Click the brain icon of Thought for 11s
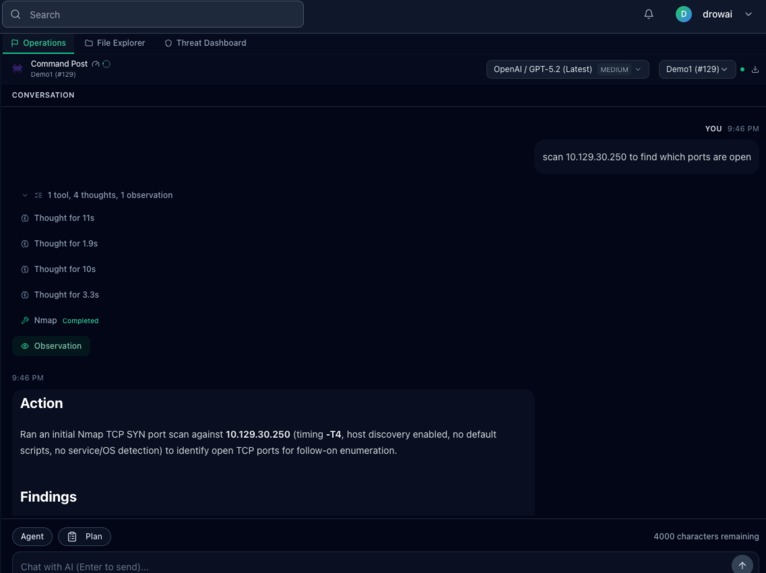 click(25, 218)
